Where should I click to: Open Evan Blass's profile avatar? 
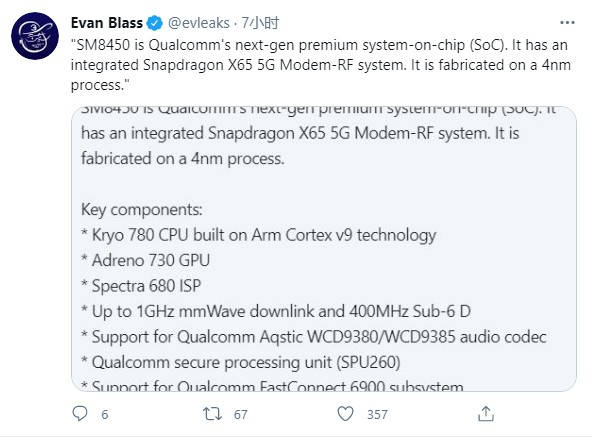point(35,36)
